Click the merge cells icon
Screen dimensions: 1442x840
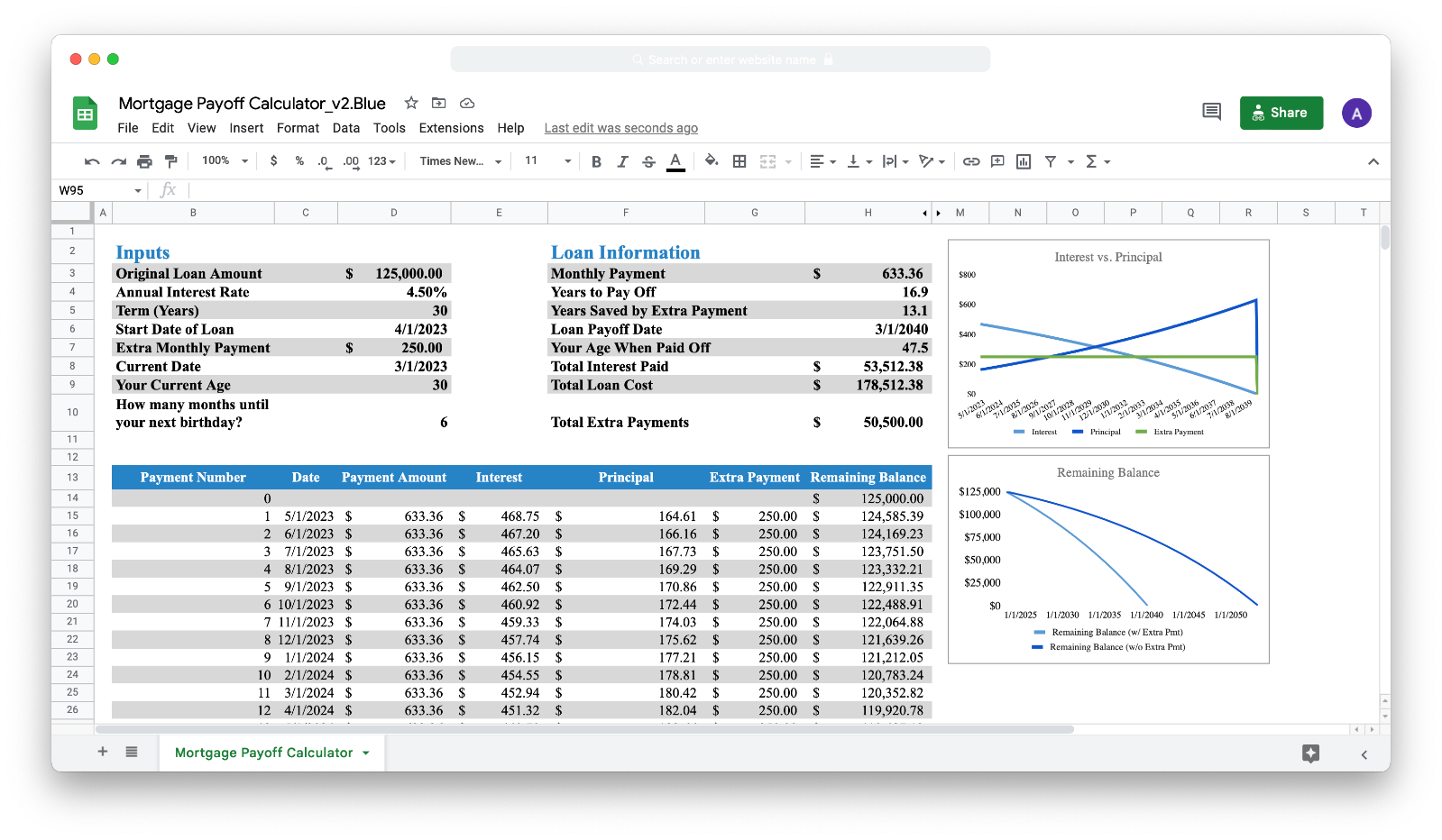click(767, 161)
